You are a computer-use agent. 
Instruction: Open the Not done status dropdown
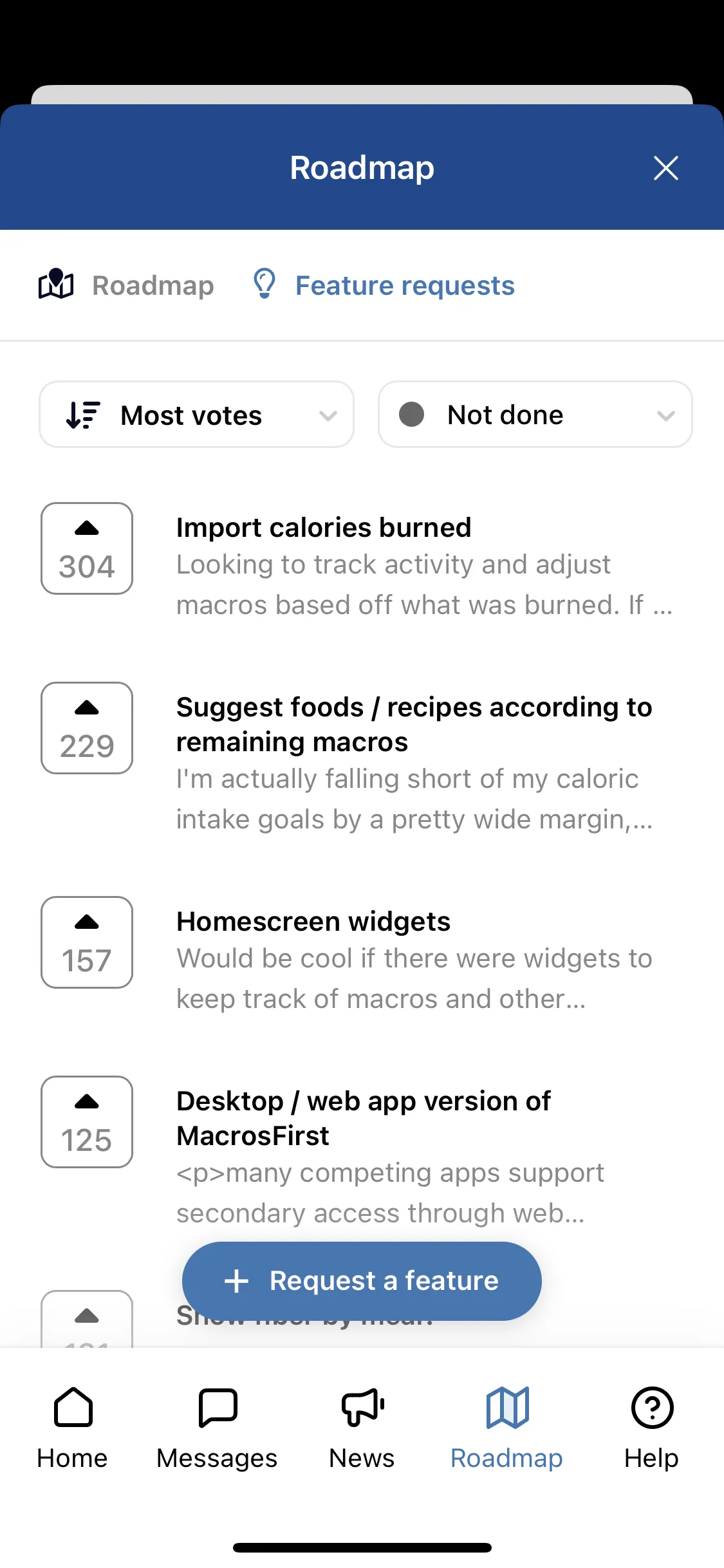(535, 415)
